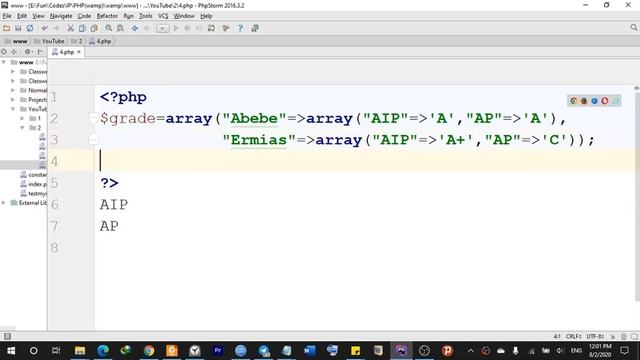Click the Search Everywhere magnifier at top right

pos(633,27)
